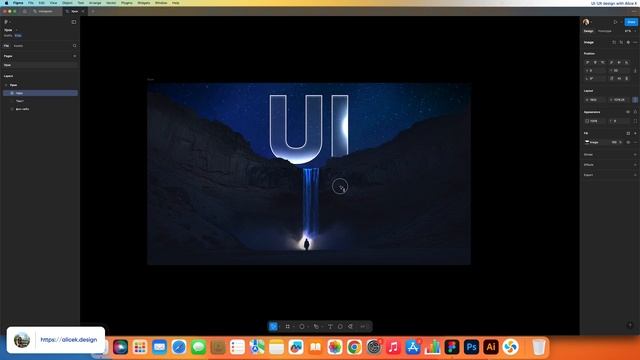Click Align bottom icon in Position section
This screenshot has height=360, width=640.
coord(627,62)
